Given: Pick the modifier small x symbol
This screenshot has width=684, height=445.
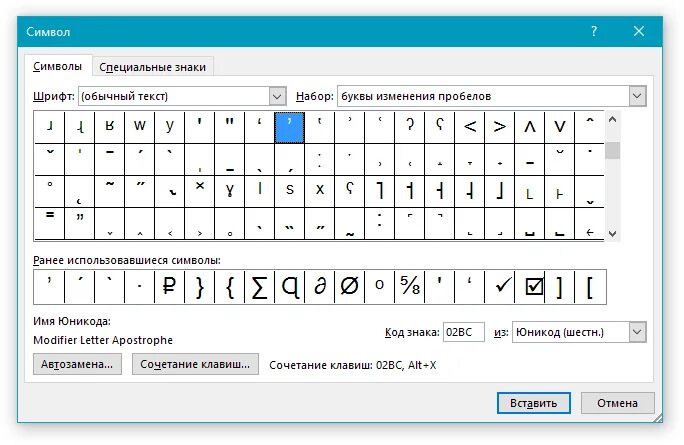Looking at the screenshot, I should pyautogui.click(x=320, y=191).
